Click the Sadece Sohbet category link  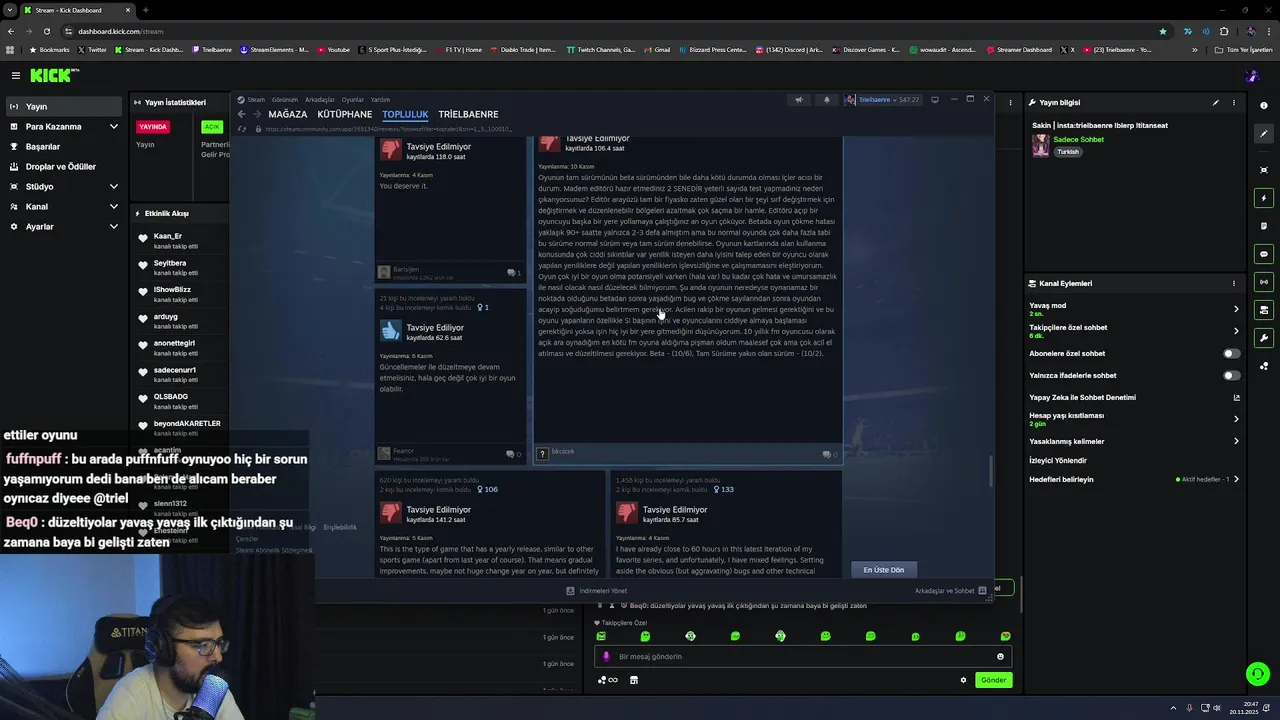[x=1079, y=139]
